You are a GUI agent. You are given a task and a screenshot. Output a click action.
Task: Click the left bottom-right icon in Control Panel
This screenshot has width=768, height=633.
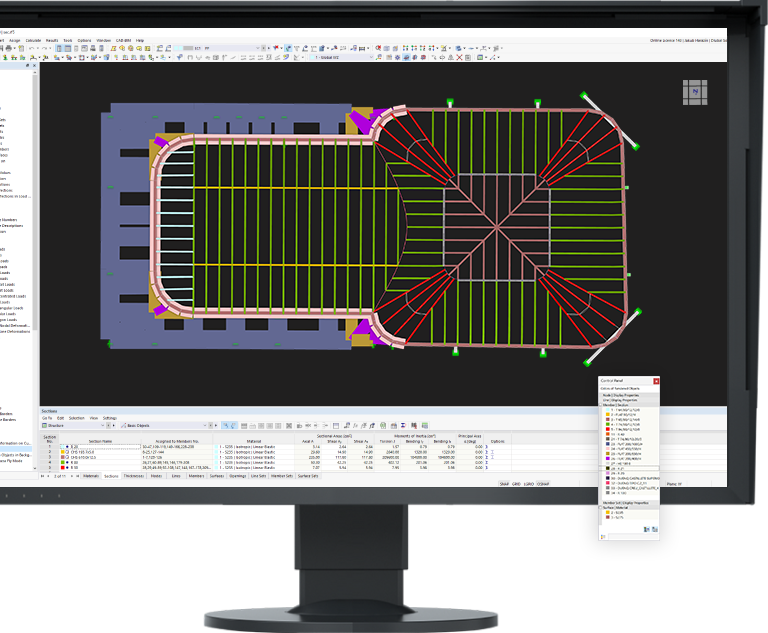(647, 529)
